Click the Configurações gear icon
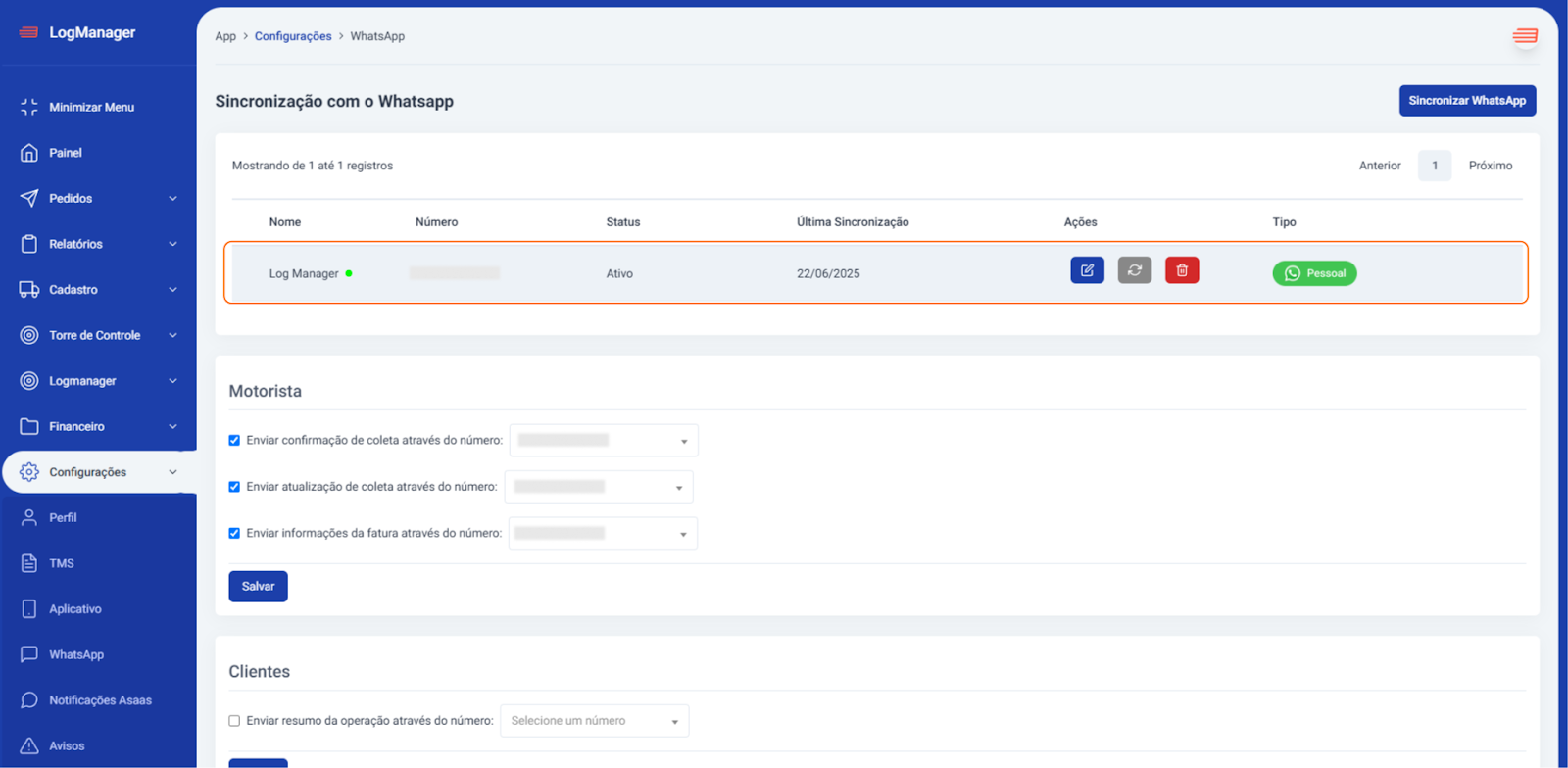Image resolution: width=1568 pixels, height=768 pixels. pyautogui.click(x=29, y=472)
